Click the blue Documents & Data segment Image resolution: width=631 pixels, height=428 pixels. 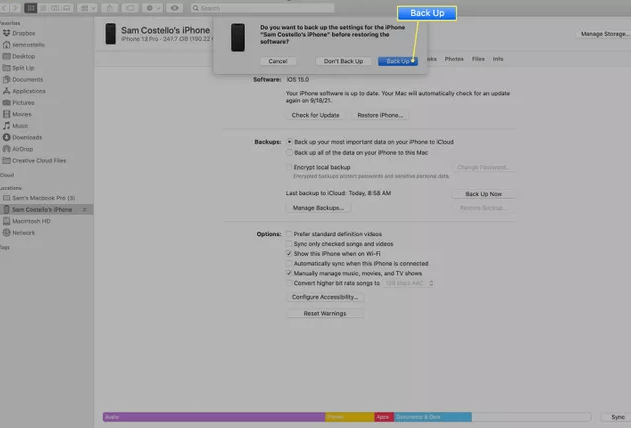click(433, 417)
